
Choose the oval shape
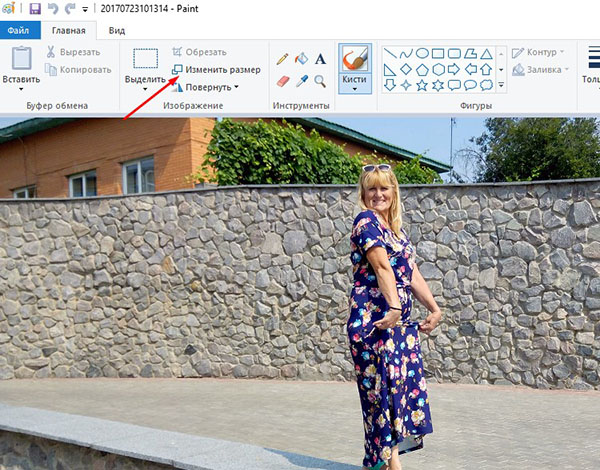pyautogui.click(x=422, y=53)
